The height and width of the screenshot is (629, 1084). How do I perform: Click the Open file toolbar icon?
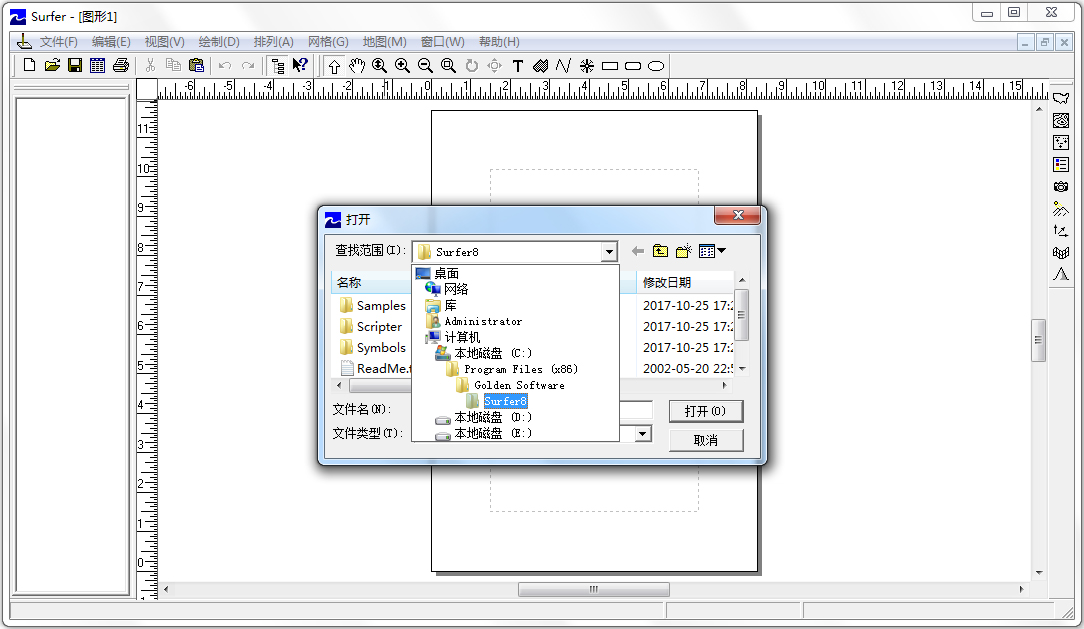[x=52, y=66]
